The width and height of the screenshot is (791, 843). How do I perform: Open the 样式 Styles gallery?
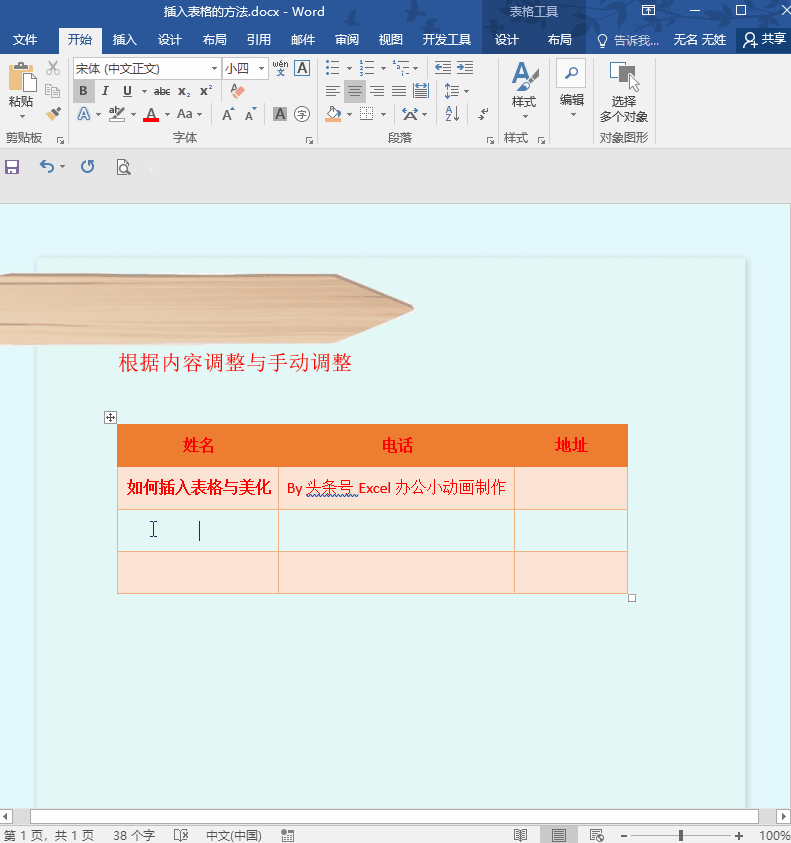coord(524,90)
